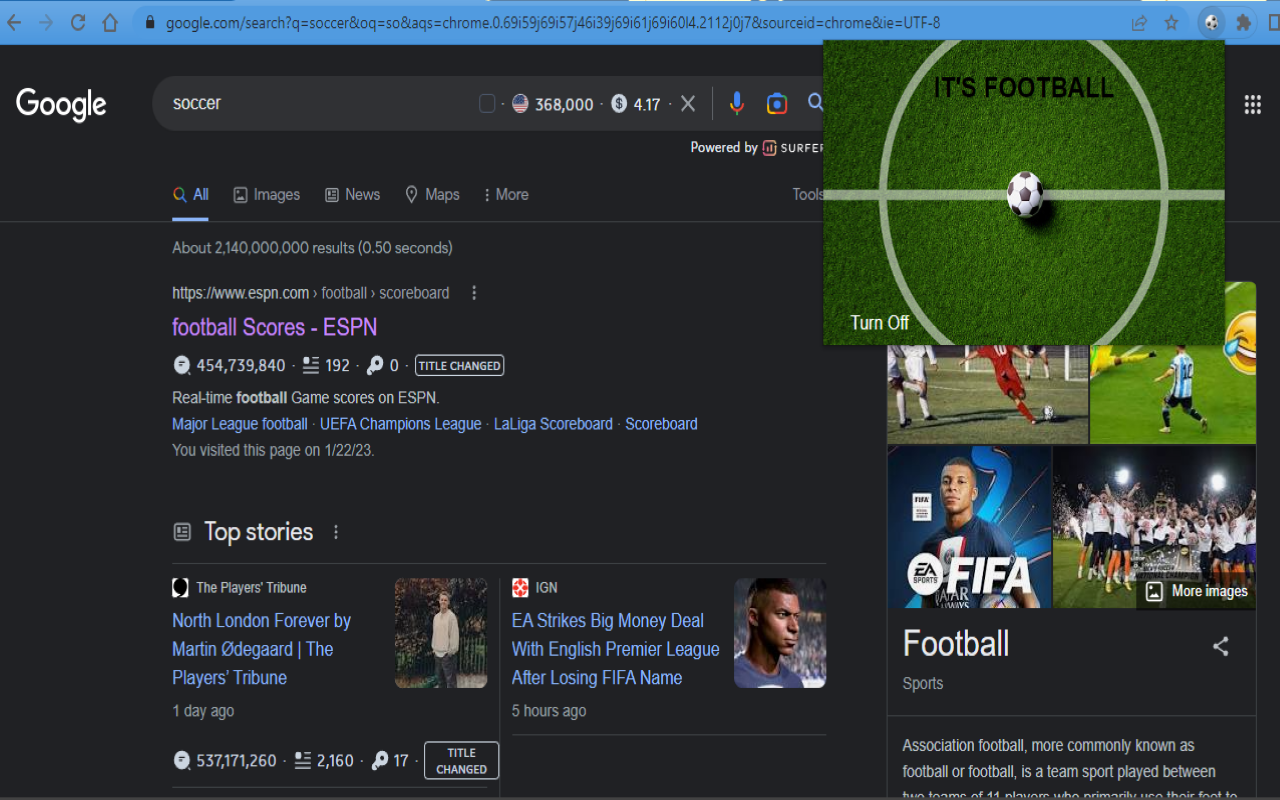
Task: Click the share page icon in address bar
Action: [1139, 22]
